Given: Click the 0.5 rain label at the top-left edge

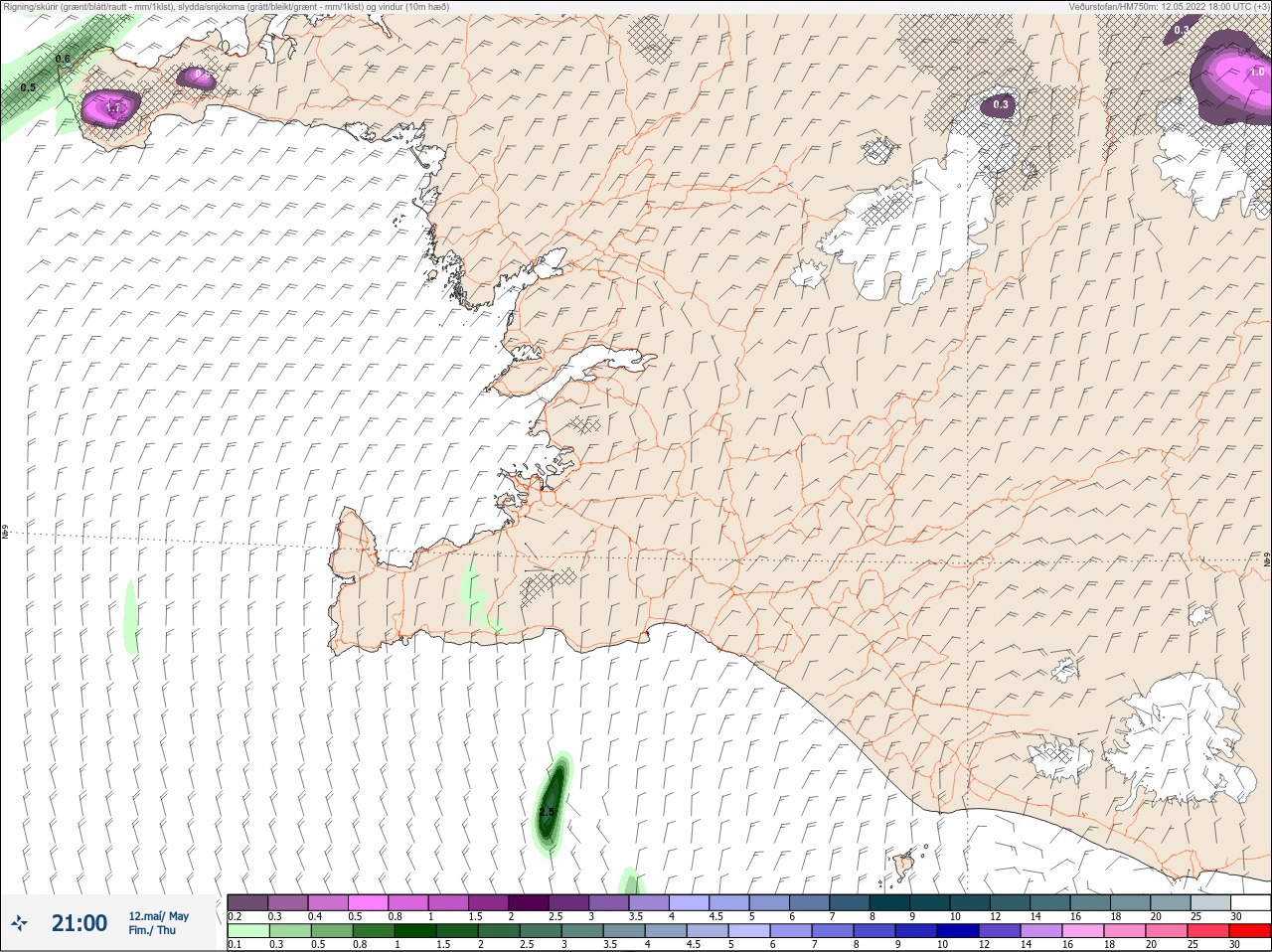Looking at the screenshot, I should tap(28, 87).
